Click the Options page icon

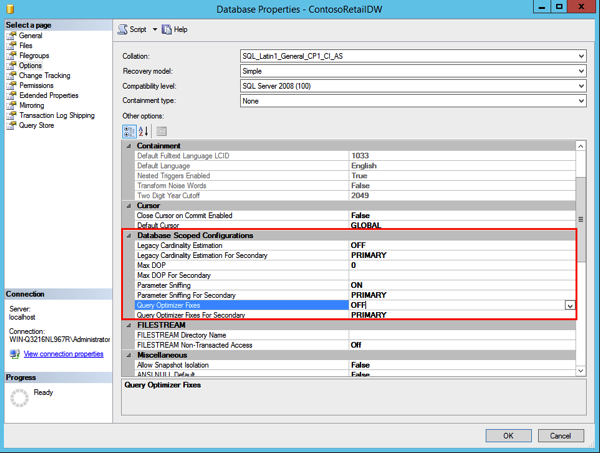pos(11,65)
